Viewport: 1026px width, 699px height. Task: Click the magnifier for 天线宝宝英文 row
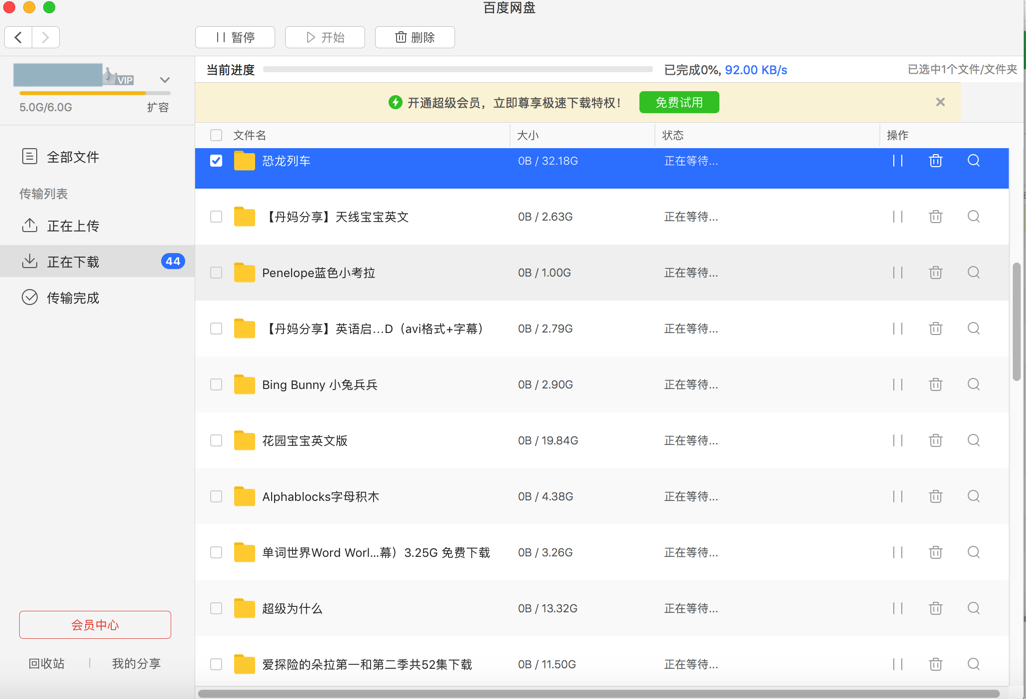[974, 217]
